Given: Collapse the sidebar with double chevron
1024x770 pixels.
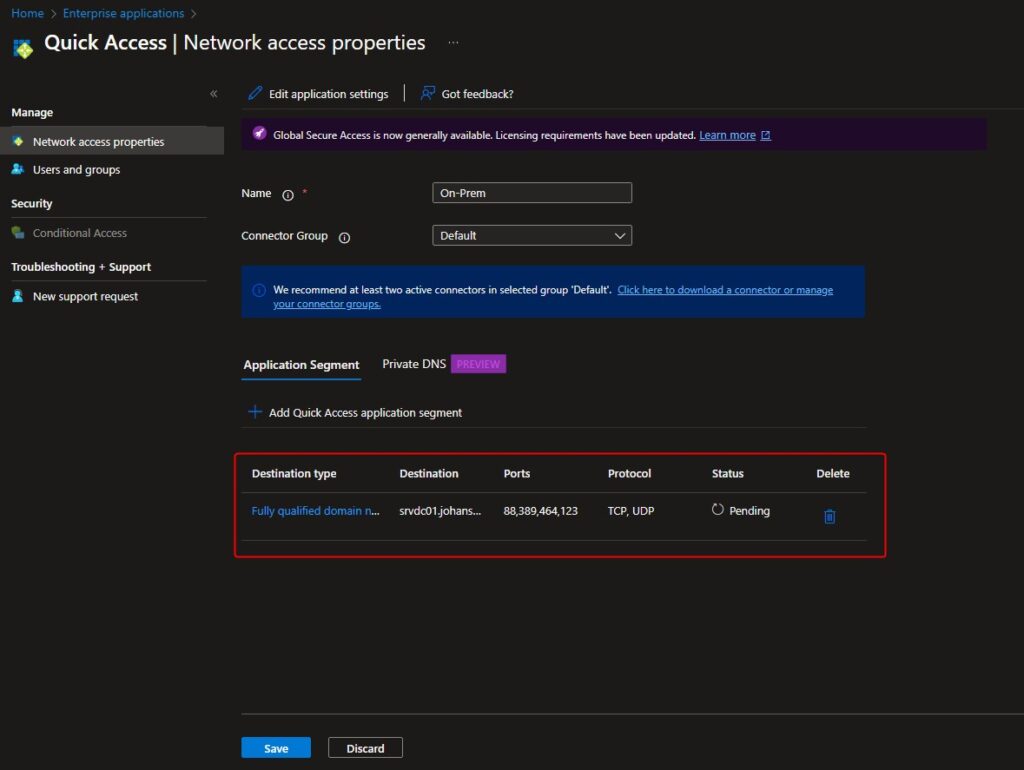Looking at the screenshot, I should [x=214, y=94].
